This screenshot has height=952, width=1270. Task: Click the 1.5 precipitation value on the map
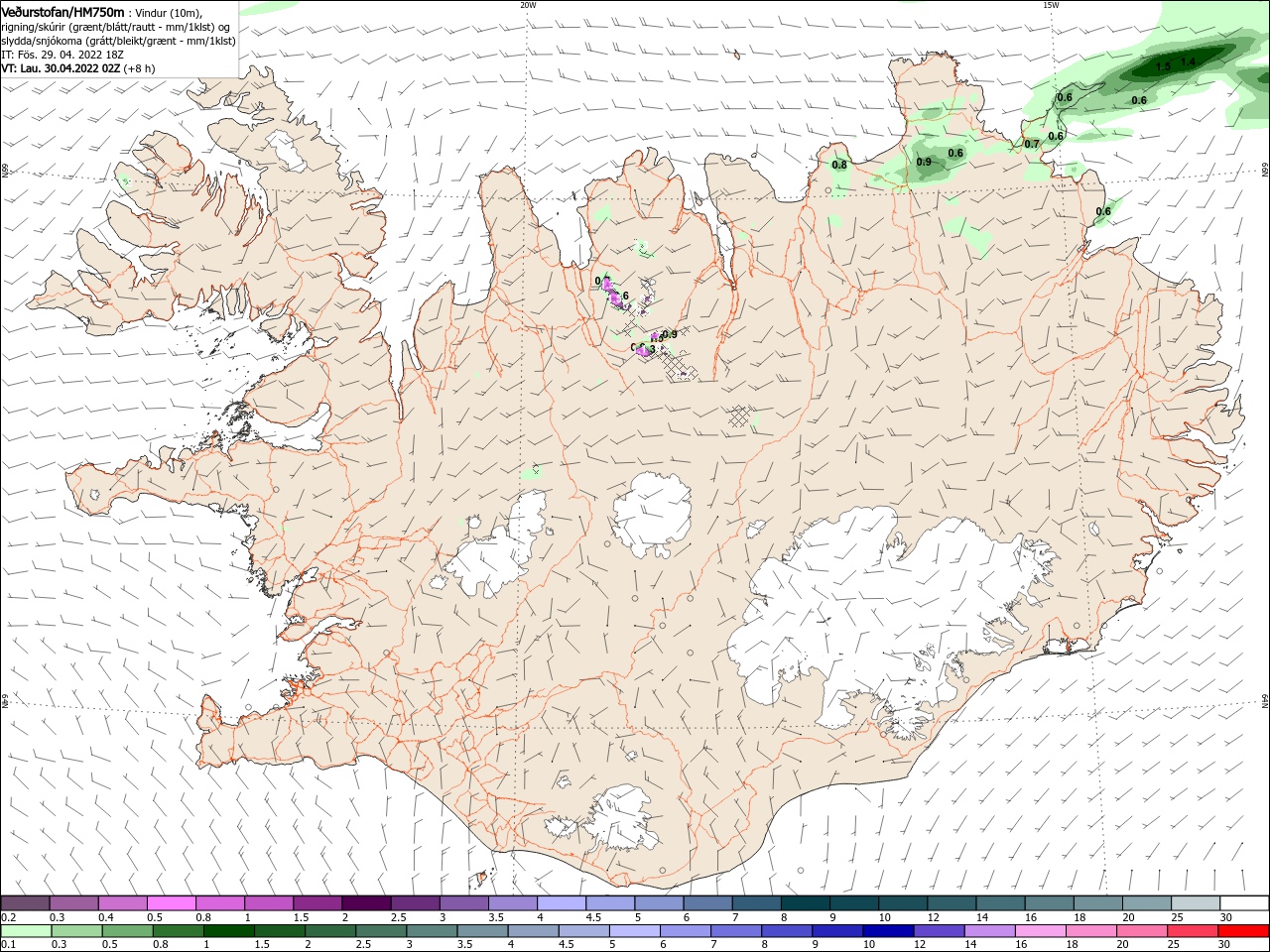1164,66
